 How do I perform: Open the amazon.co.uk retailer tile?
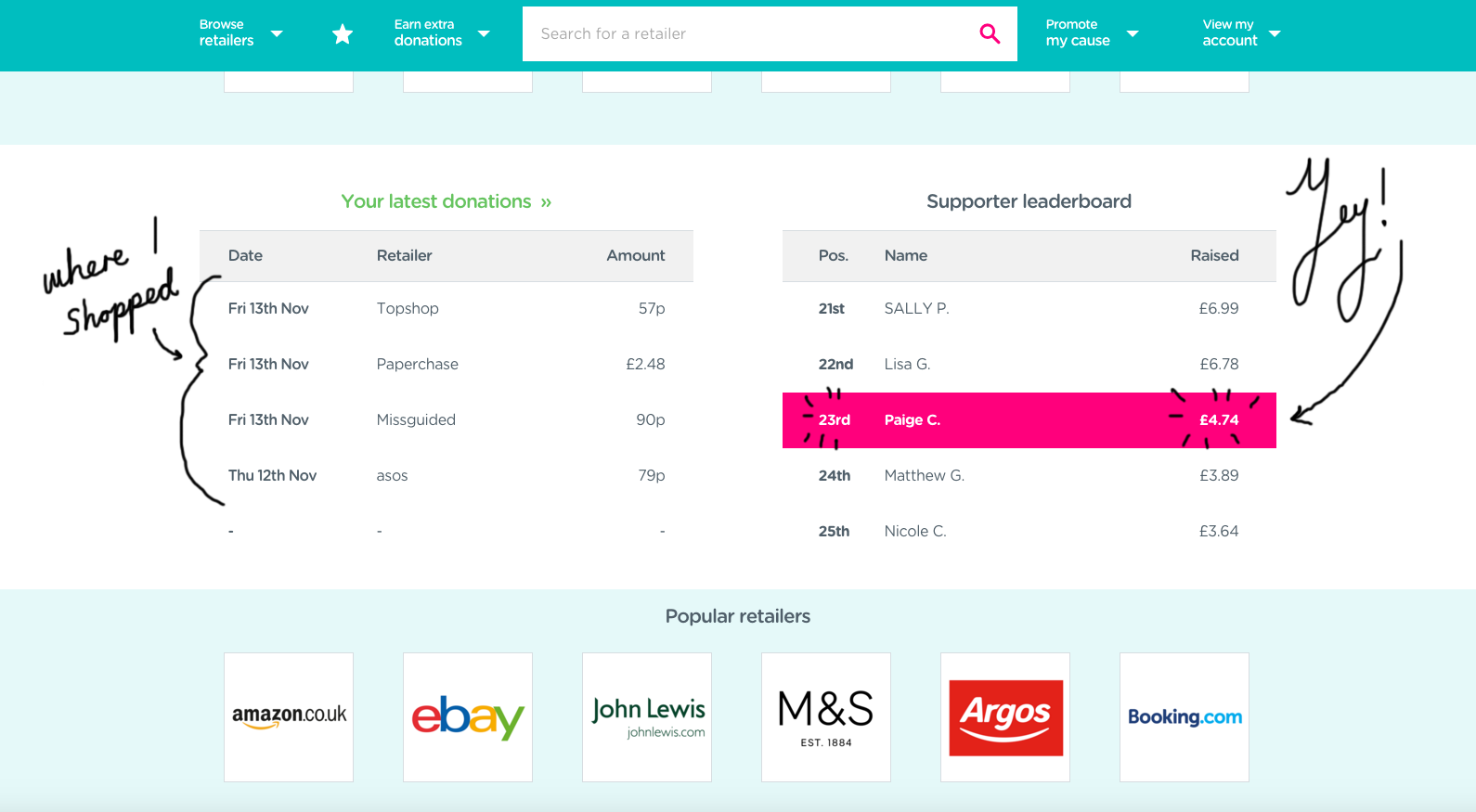point(289,717)
